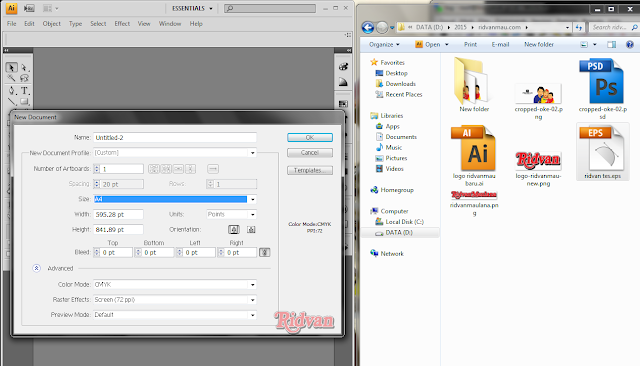The width and height of the screenshot is (640, 366).
Task: Click Cancel in New Document dialog
Action: pyautogui.click(x=310, y=153)
